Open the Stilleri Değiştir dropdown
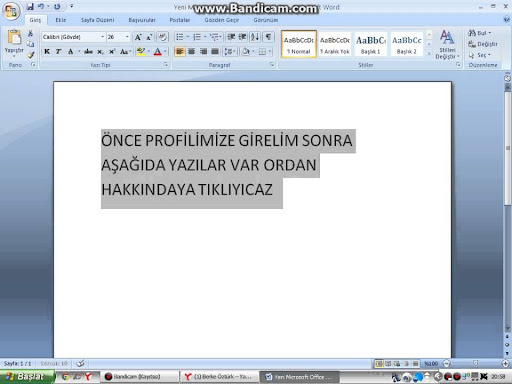This screenshot has height=384, width=512. click(447, 45)
